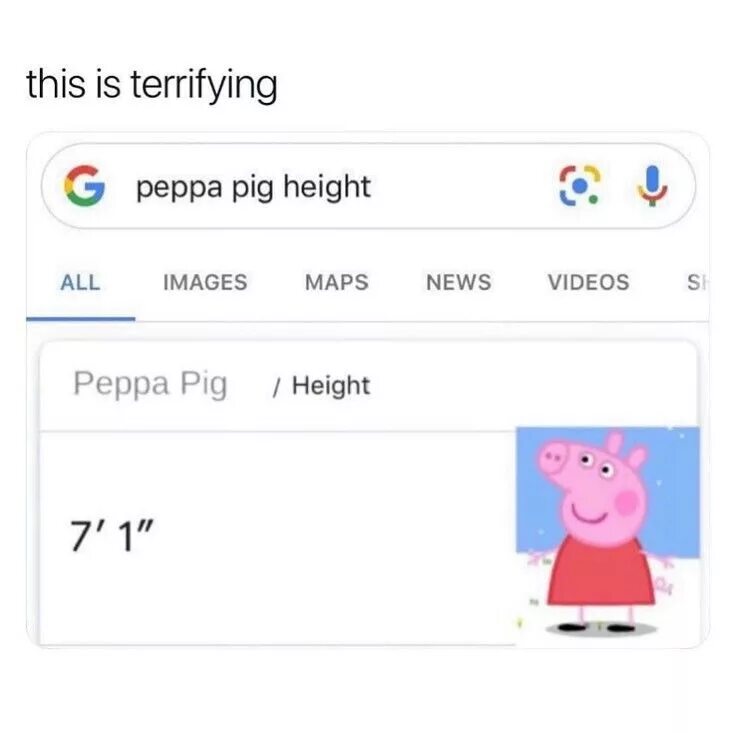Place cursor after "height" in the search box
Screen dimensions: 733x733
(373, 187)
